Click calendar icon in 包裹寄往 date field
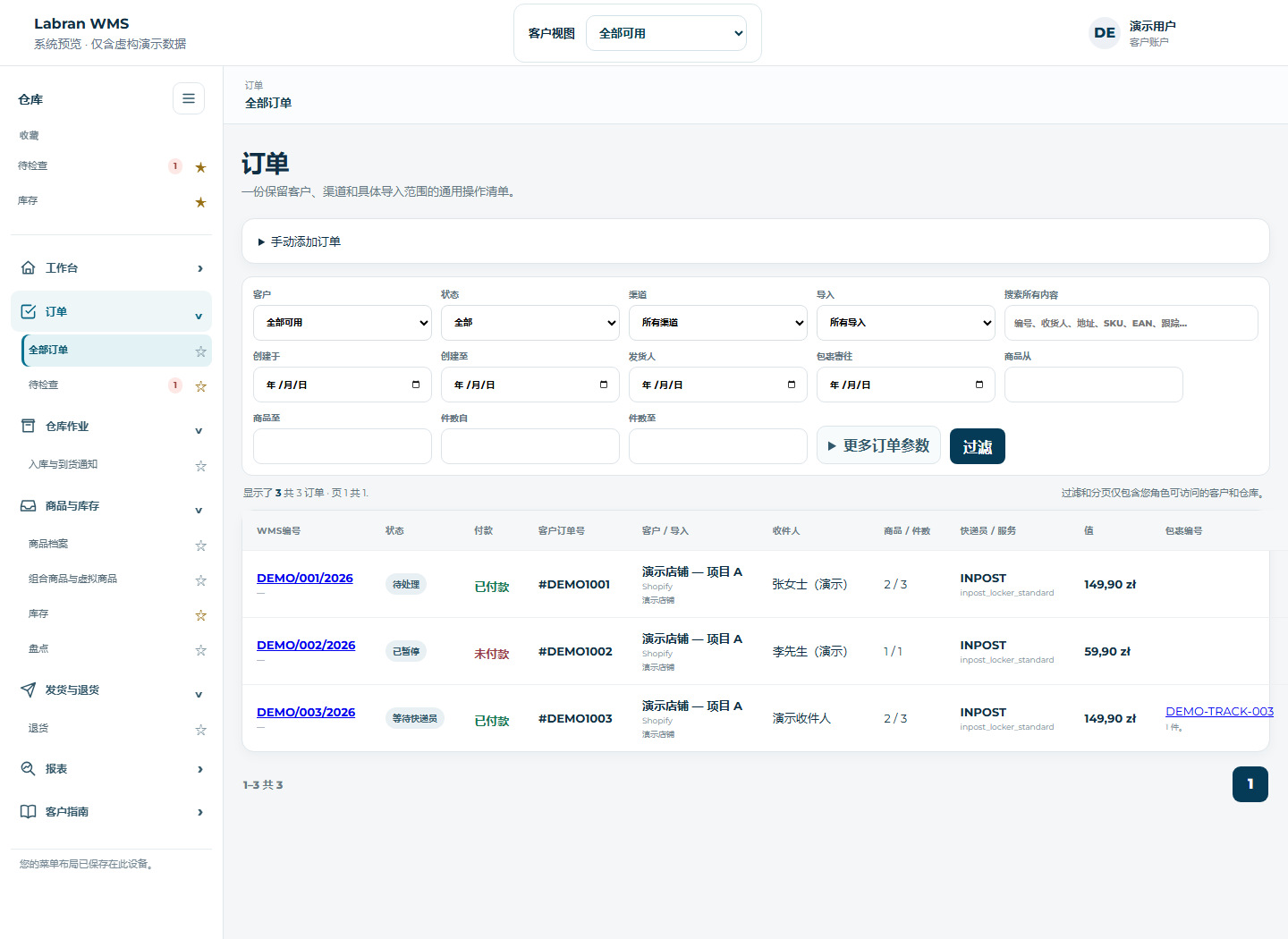1288x939 pixels. pyautogui.click(x=979, y=385)
